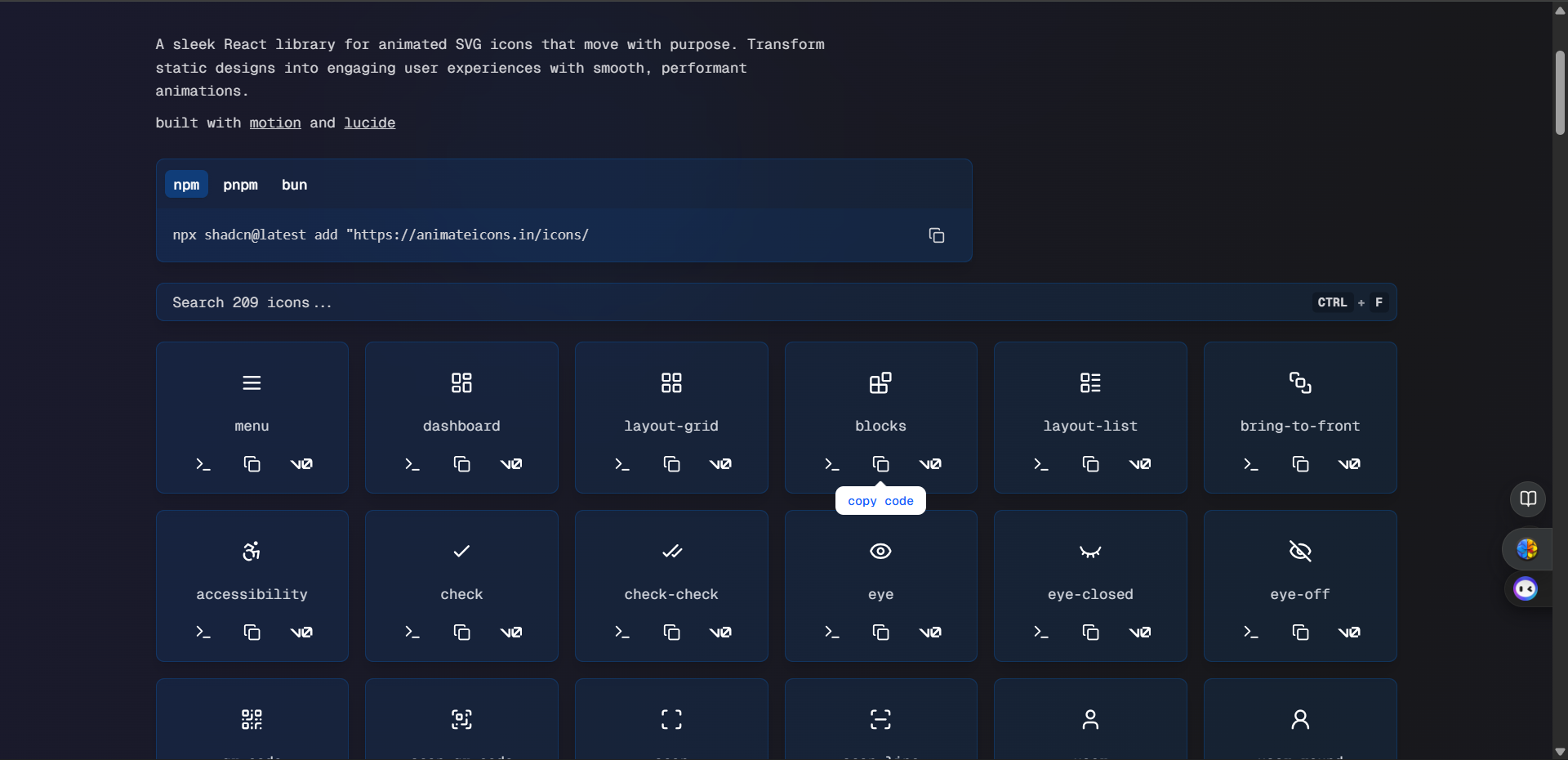Switch to the pnpm tab
Image resolution: width=1568 pixels, height=760 pixels.
coord(240,185)
